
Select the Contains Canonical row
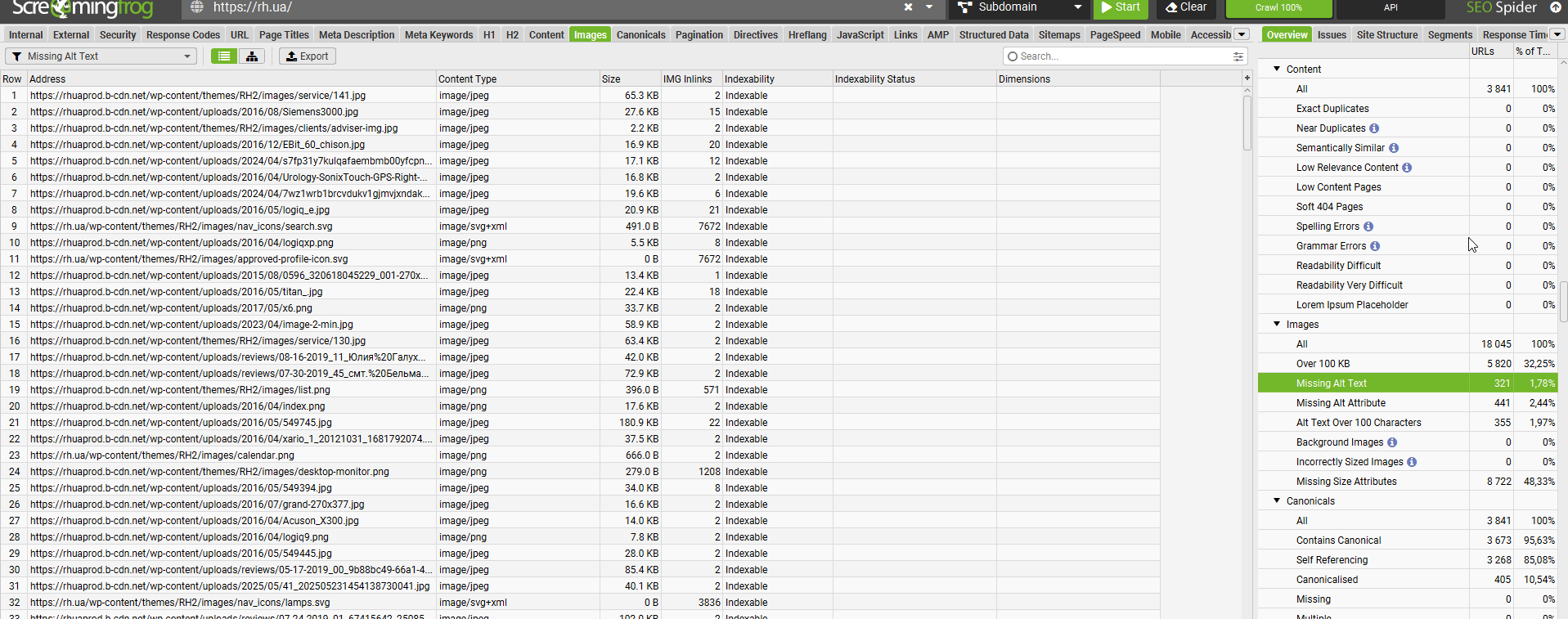[x=1407, y=541]
